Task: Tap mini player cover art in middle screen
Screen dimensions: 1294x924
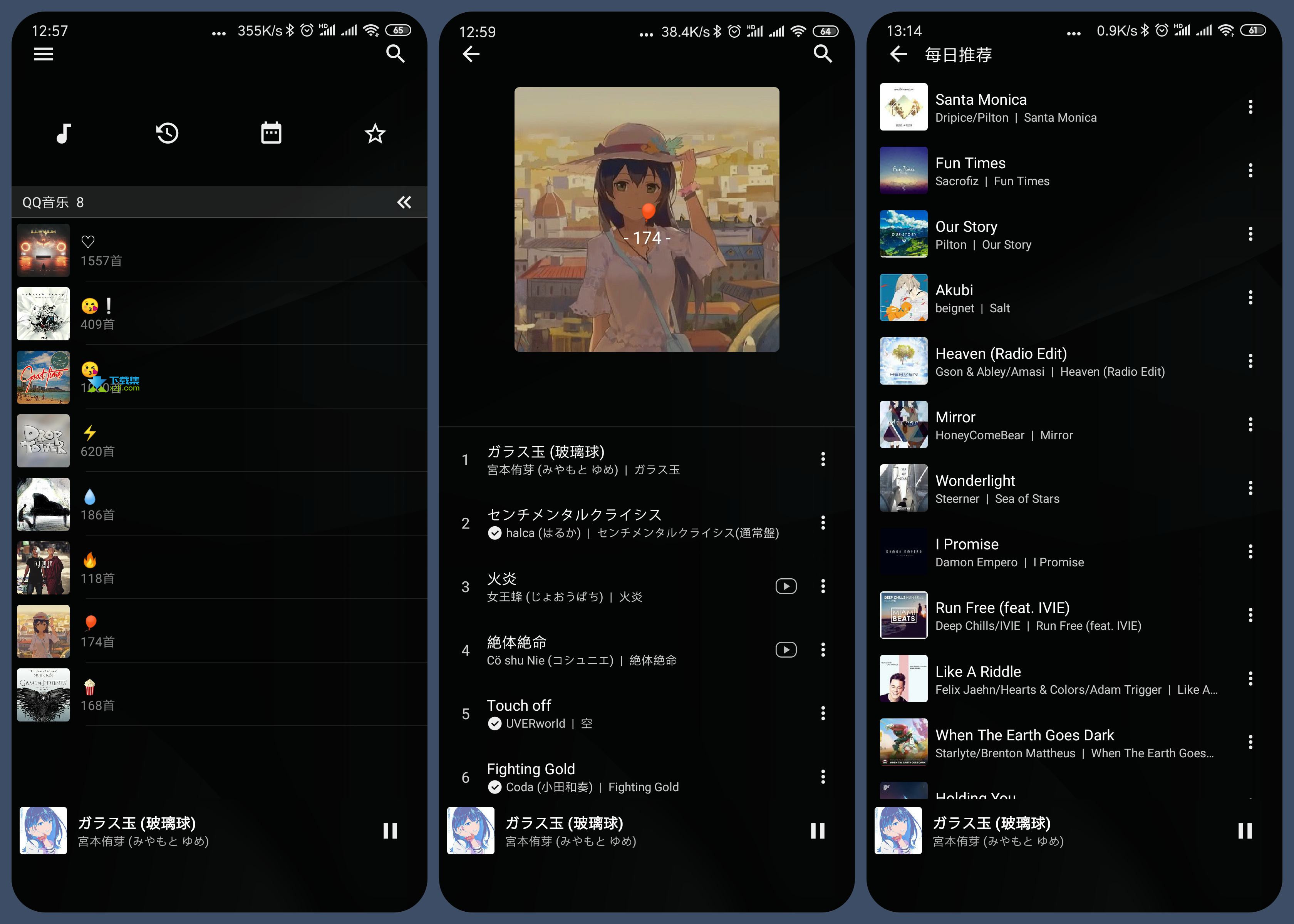Action: pyautogui.click(x=471, y=831)
